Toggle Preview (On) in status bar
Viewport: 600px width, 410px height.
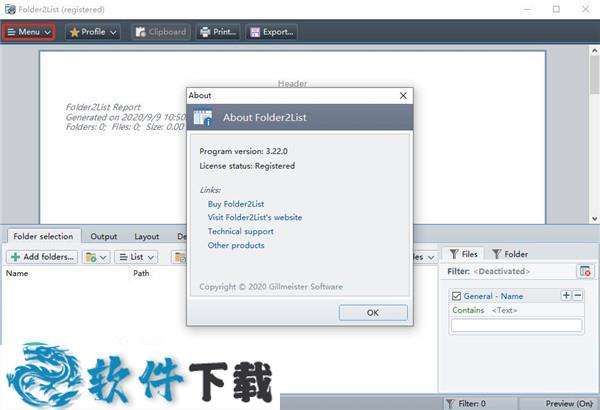tap(569, 403)
